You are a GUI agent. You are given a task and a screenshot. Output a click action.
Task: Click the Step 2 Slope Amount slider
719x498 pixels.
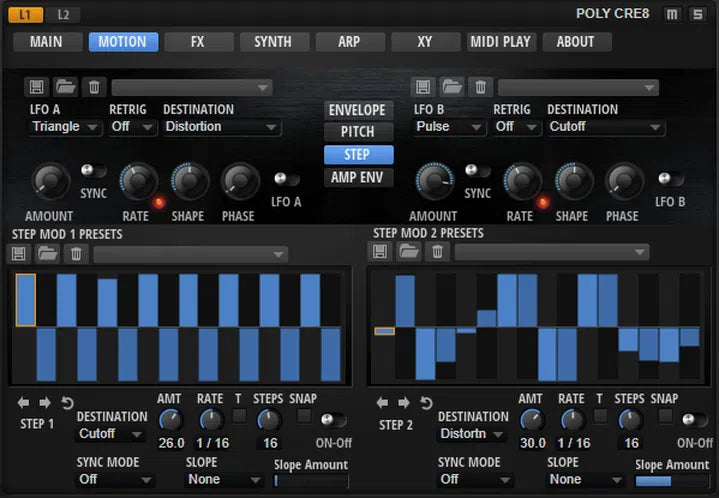pos(672,481)
